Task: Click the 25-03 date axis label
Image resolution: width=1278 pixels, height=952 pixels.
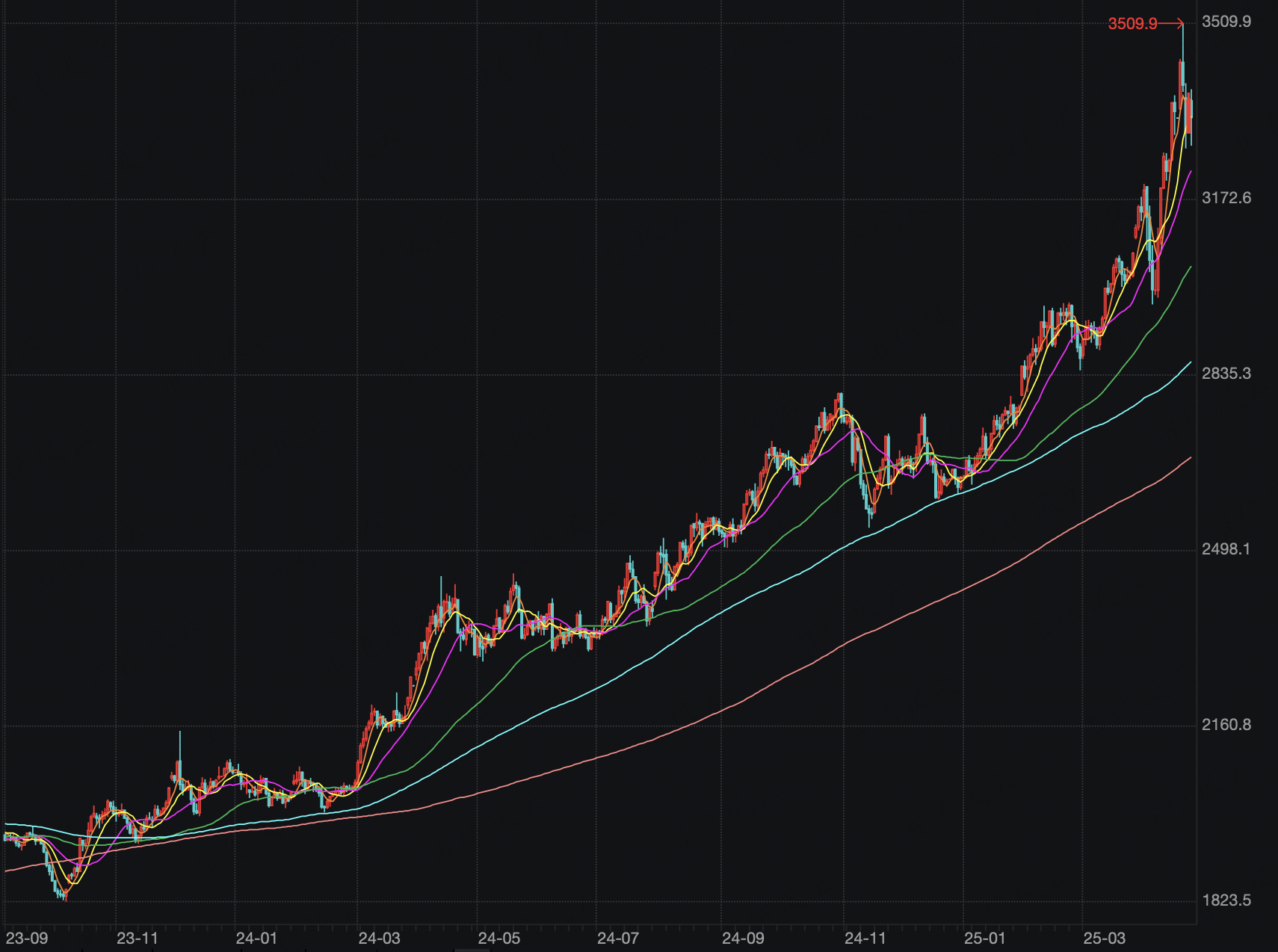Action: pos(1105,939)
